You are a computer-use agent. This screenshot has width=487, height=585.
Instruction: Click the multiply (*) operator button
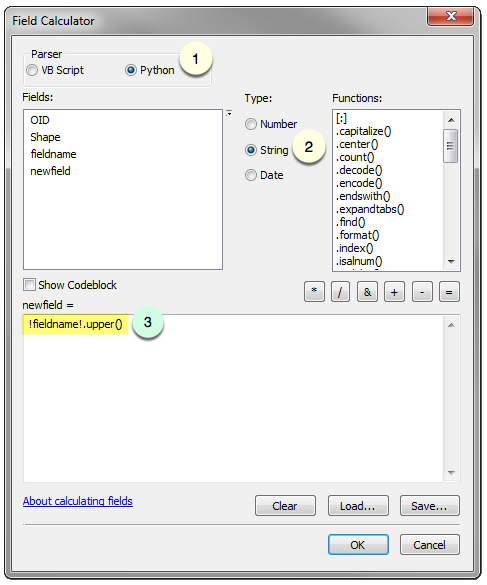pos(314,291)
